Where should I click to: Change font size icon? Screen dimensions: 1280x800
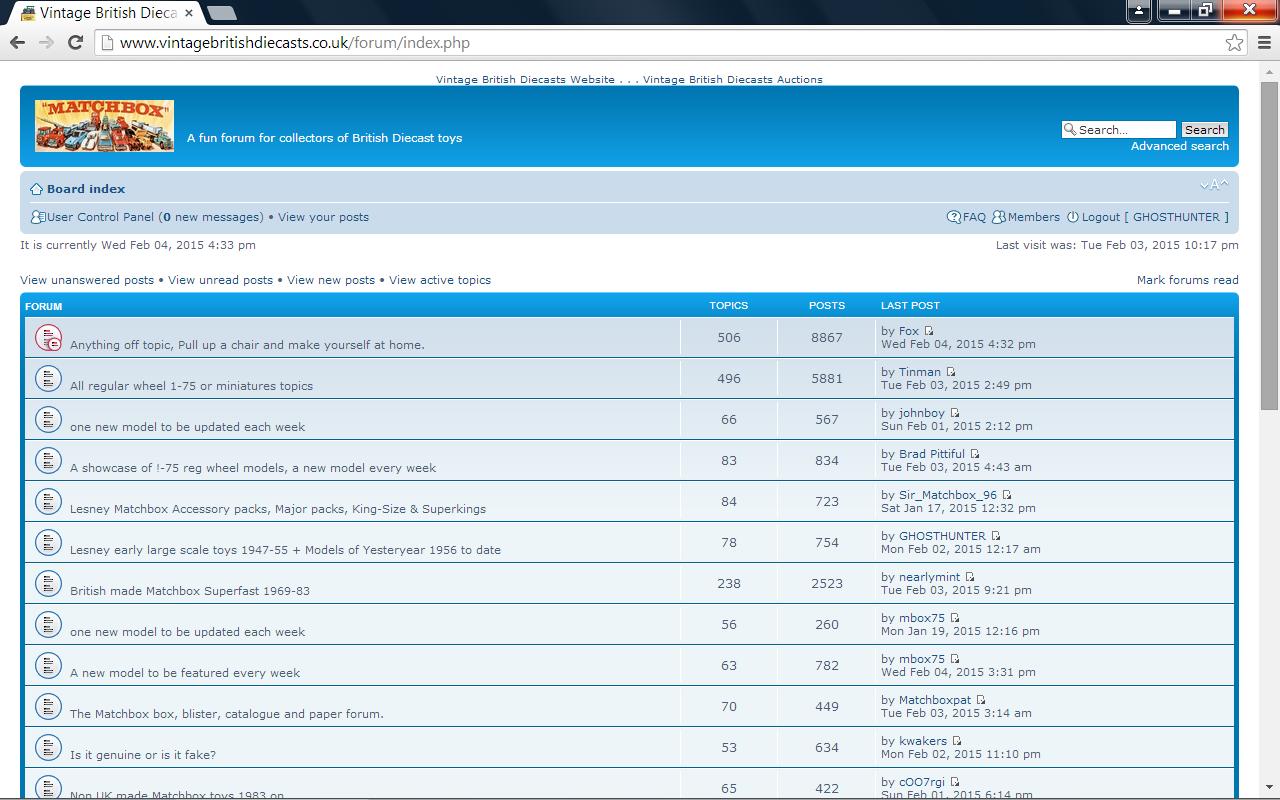click(1214, 185)
